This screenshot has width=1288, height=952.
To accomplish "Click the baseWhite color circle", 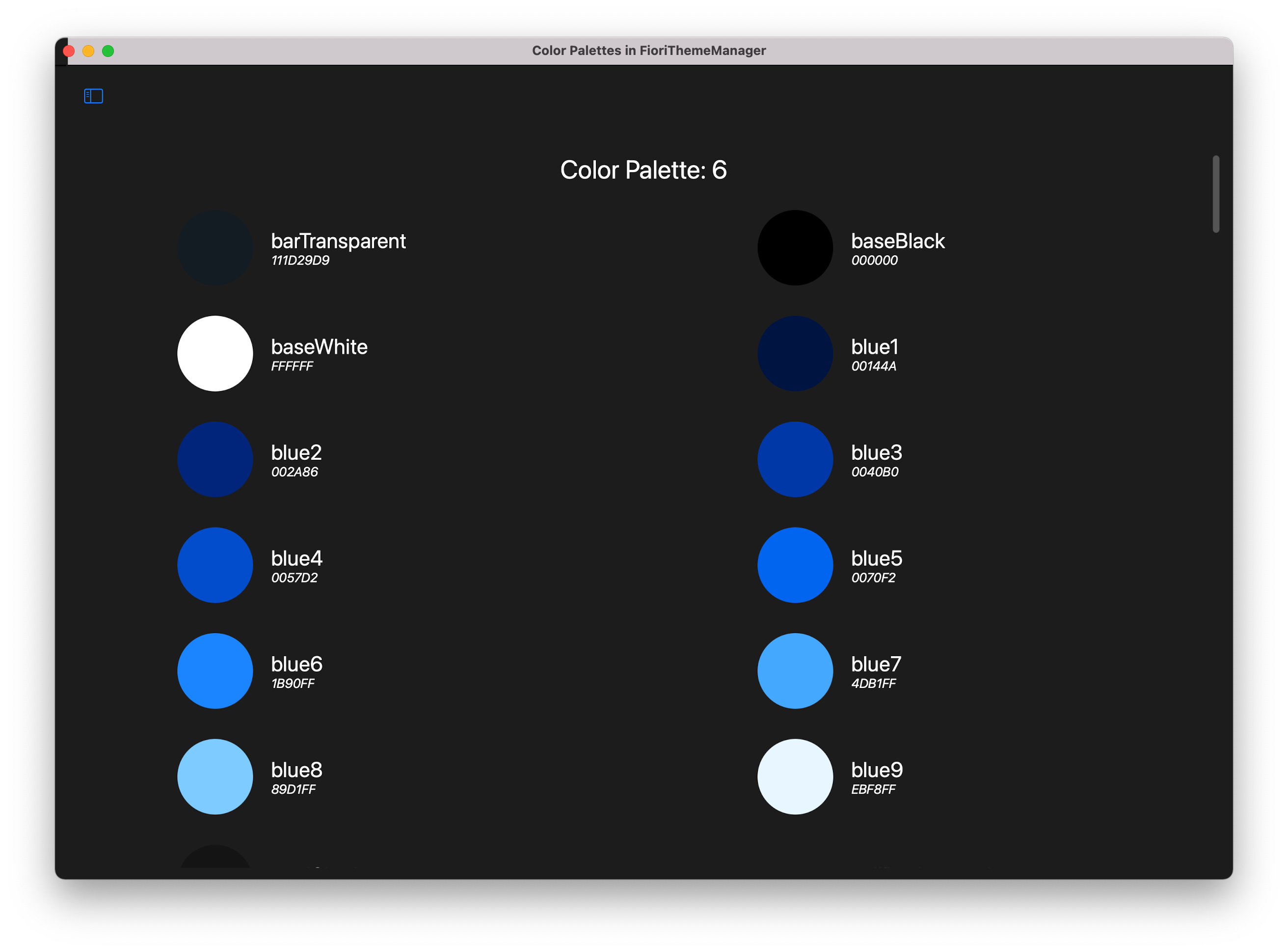I will (x=215, y=353).
